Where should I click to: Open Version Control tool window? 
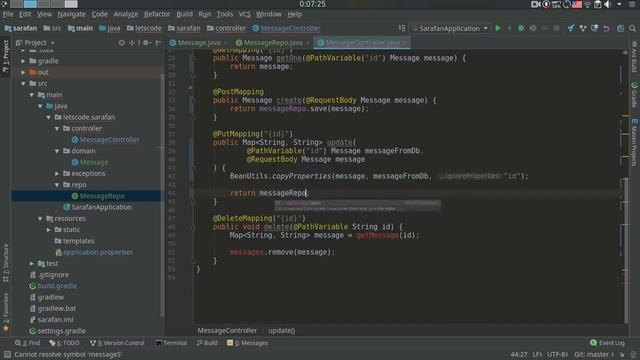tap(117, 343)
